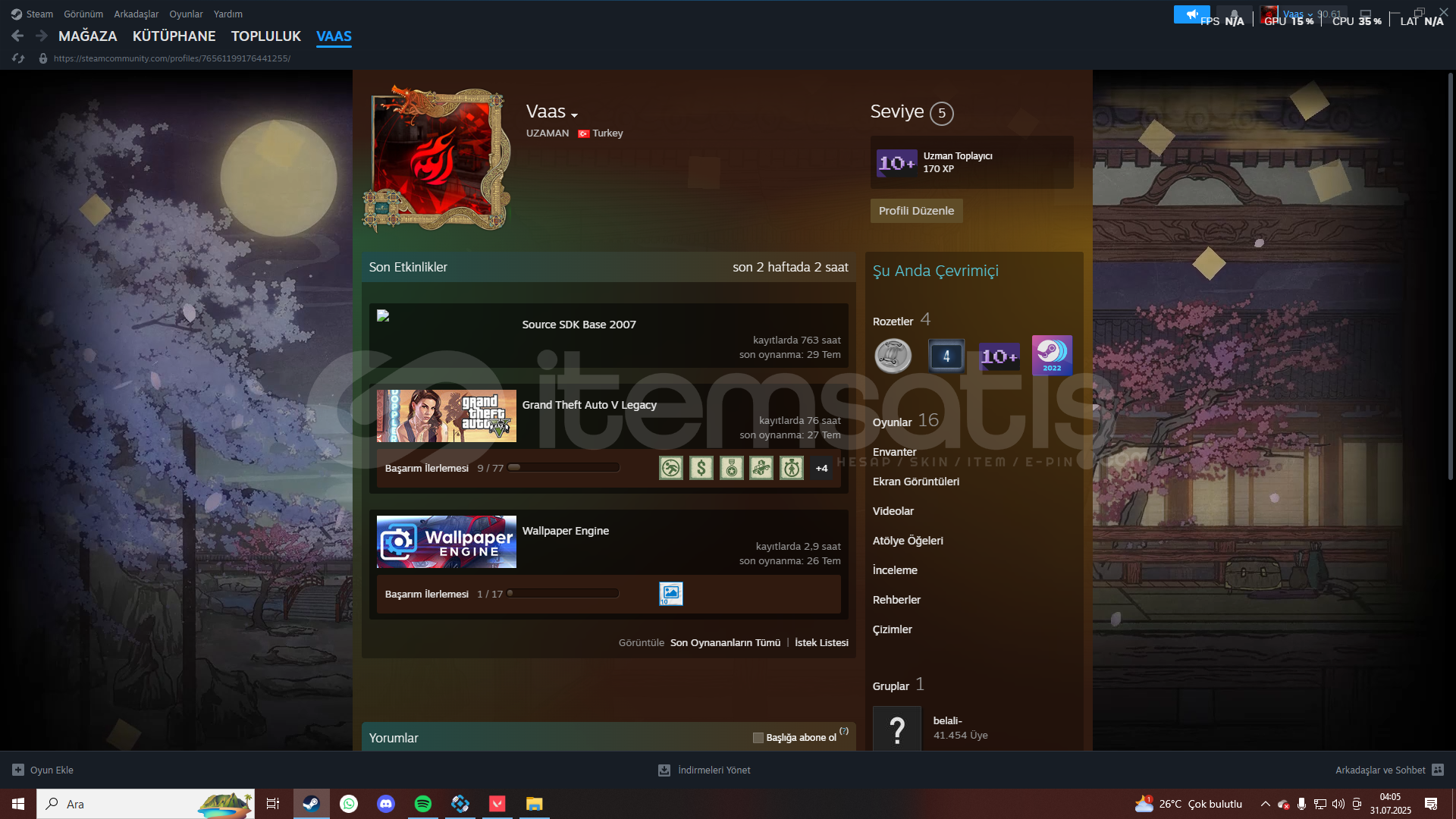Image resolution: width=1456 pixels, height=819 pixels.
Task: Open the GTA V running-man achievement icon
Action: coord(671,468)
